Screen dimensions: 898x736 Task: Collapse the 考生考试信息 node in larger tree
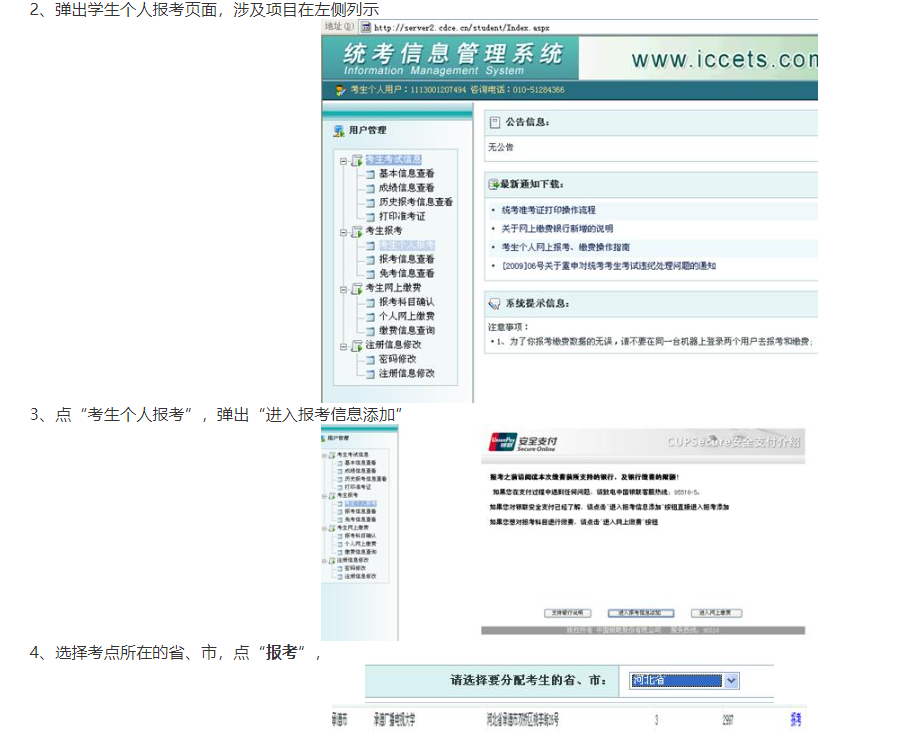click(343, 161)
